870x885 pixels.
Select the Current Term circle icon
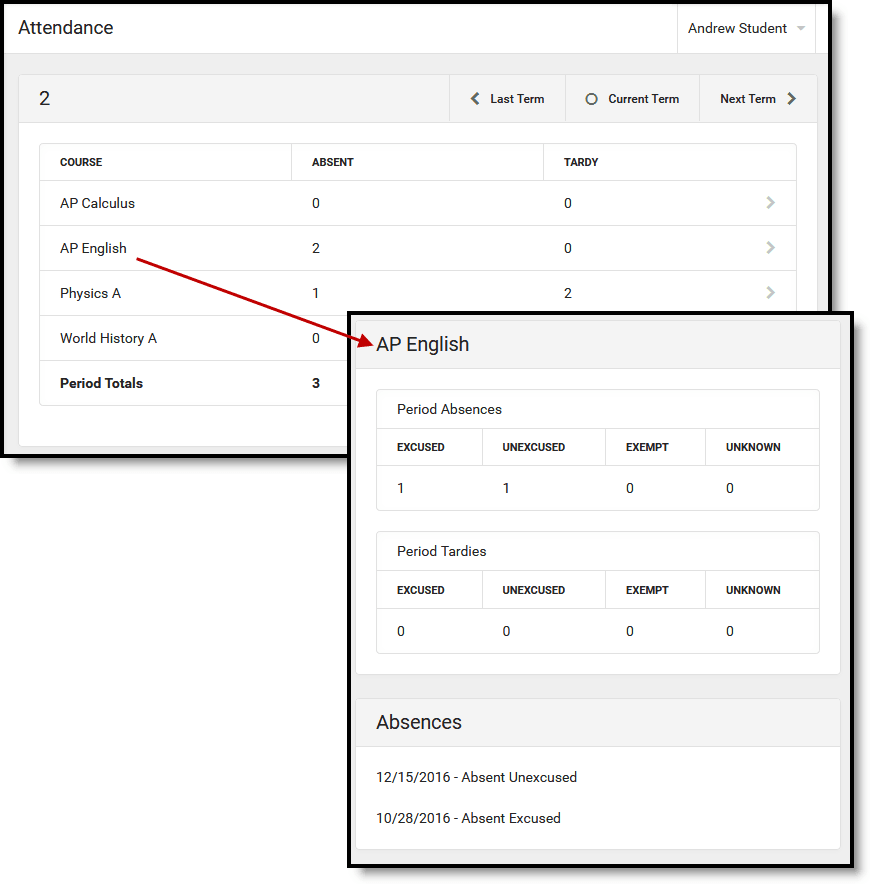coord(594,98)
